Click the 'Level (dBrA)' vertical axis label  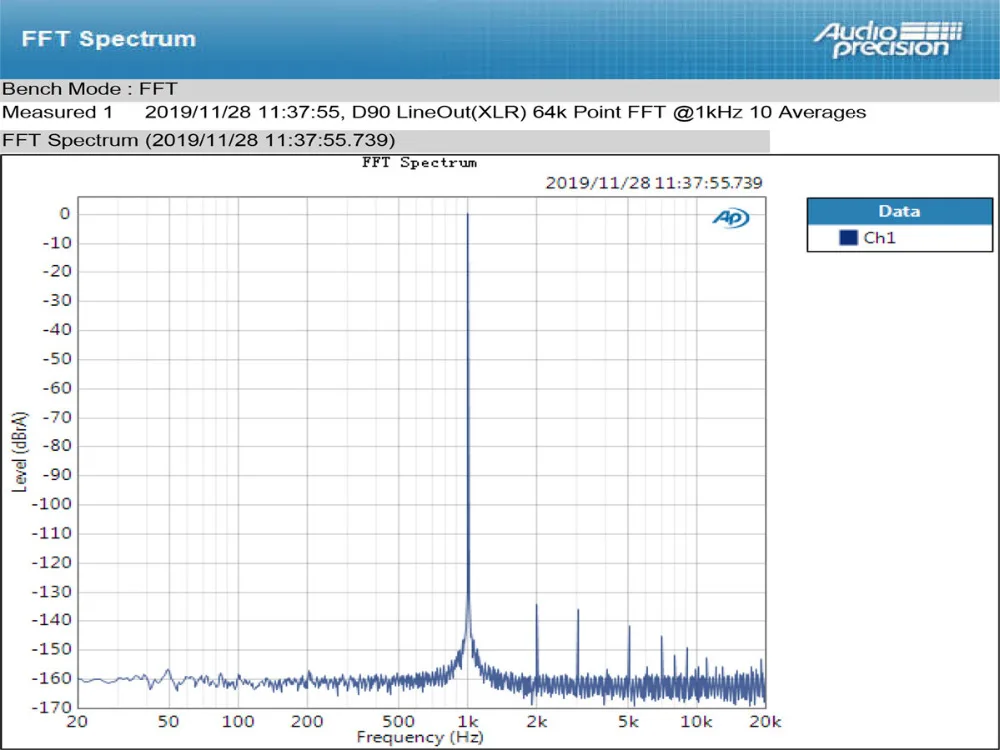click(x=20, y=452)
